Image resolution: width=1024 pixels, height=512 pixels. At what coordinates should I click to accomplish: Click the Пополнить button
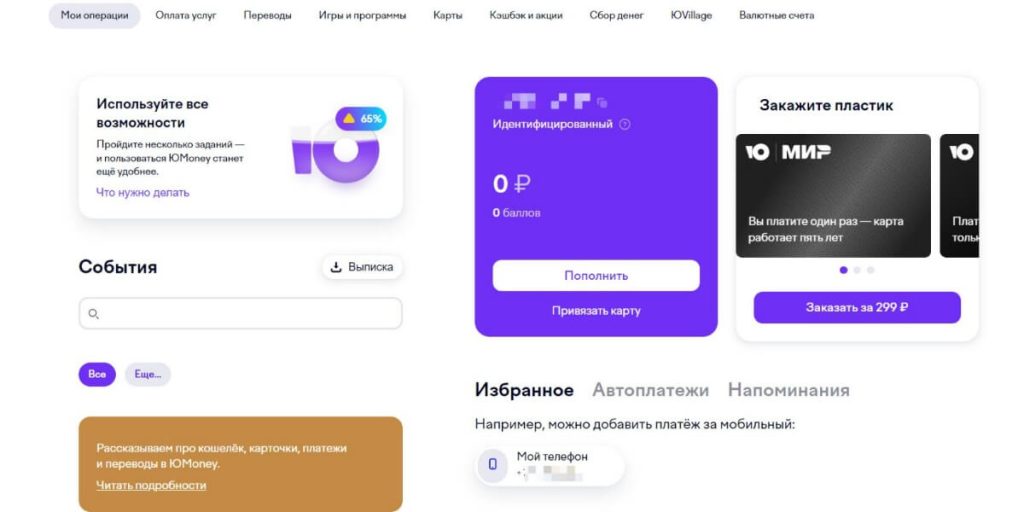(596, 276)
